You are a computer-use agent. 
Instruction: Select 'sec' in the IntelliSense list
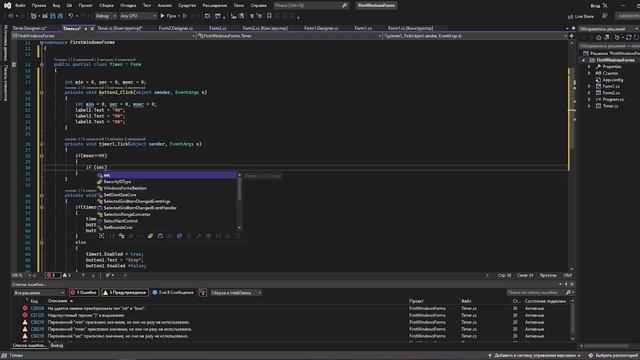pyautogui.click(x=167, y=175)
